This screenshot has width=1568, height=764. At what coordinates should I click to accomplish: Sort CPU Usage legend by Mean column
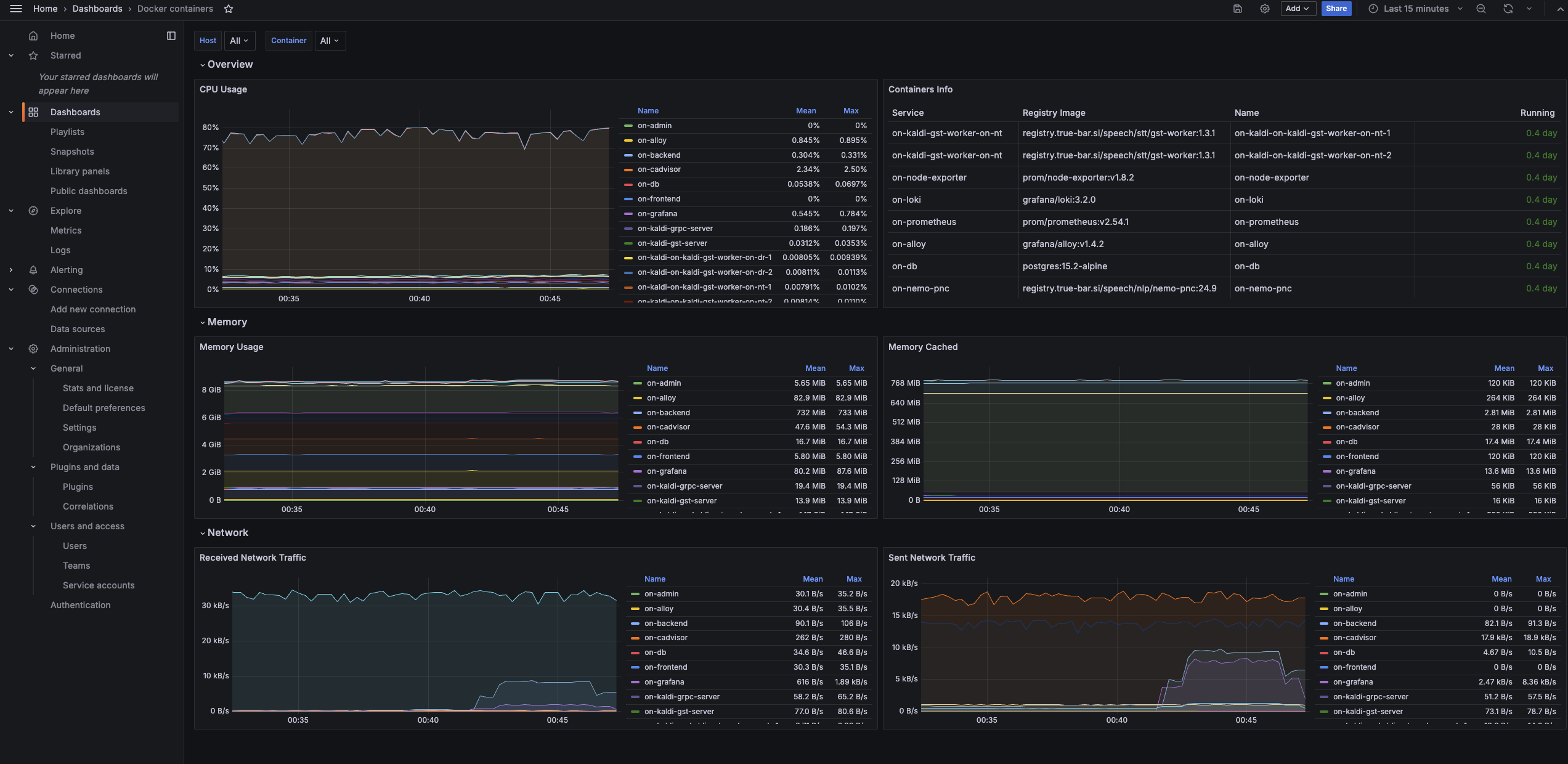(805, 111)
